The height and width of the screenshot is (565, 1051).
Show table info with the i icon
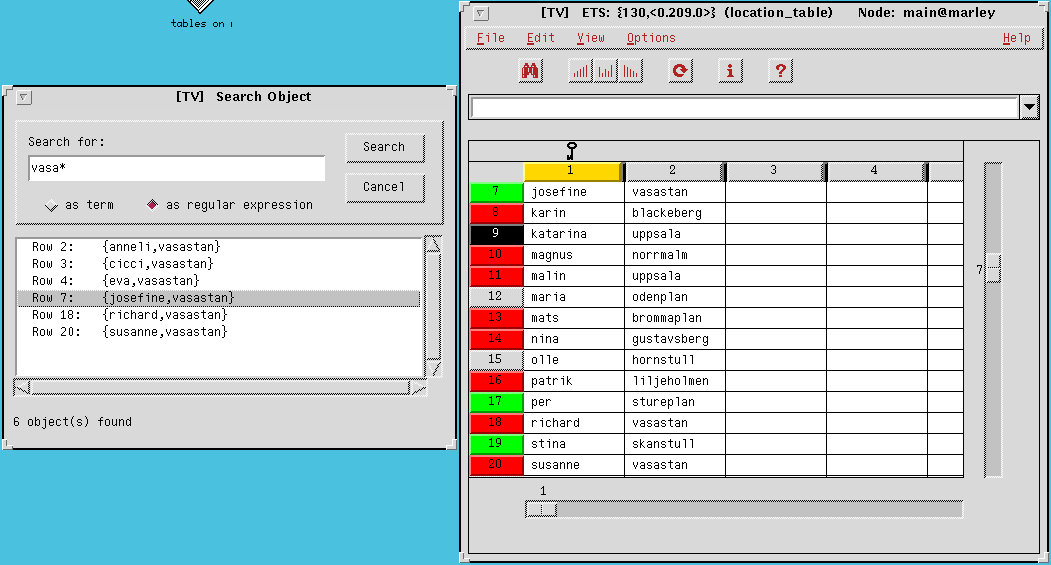pyautogui.click(x=731, y=70)
